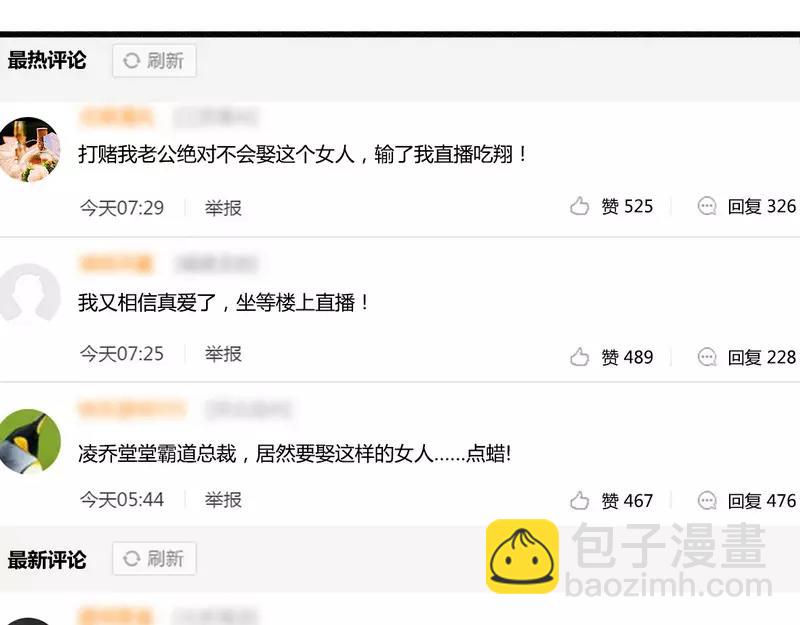Image resolution: width=800 pixels, height=625 pixels.
Task: Click the blurred username of penguin commenter
Action: [132, 409]
